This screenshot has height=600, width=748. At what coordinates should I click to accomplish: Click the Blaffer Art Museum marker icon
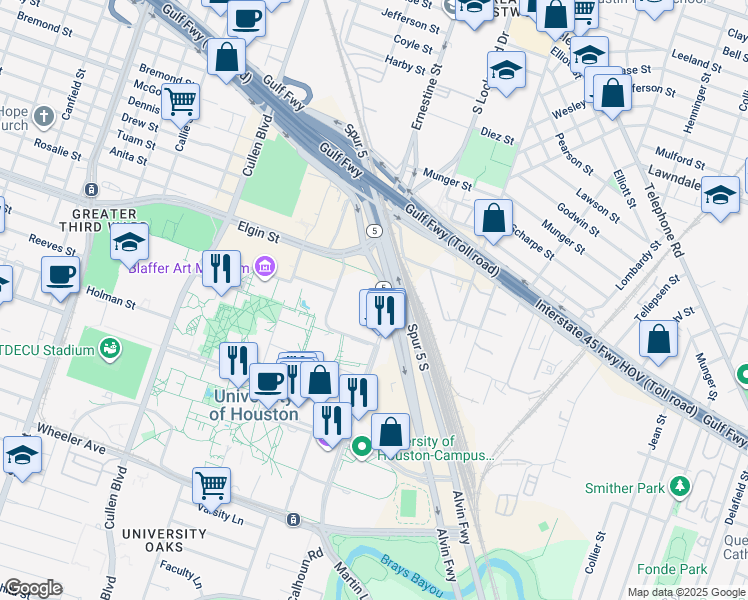(x=265, y=267)
